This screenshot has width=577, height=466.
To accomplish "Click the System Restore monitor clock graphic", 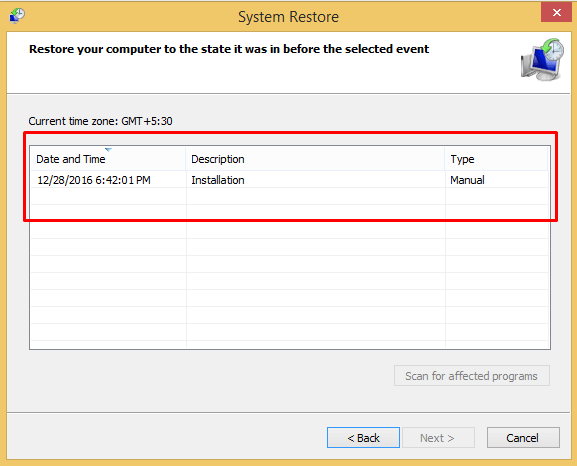I will (x=542, y=59).
